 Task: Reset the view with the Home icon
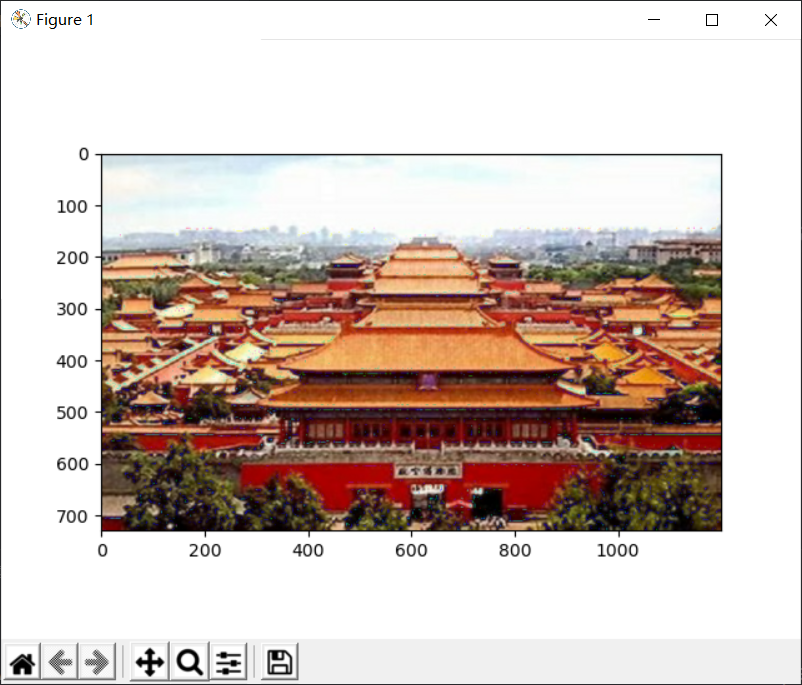(x=21, y=661)
